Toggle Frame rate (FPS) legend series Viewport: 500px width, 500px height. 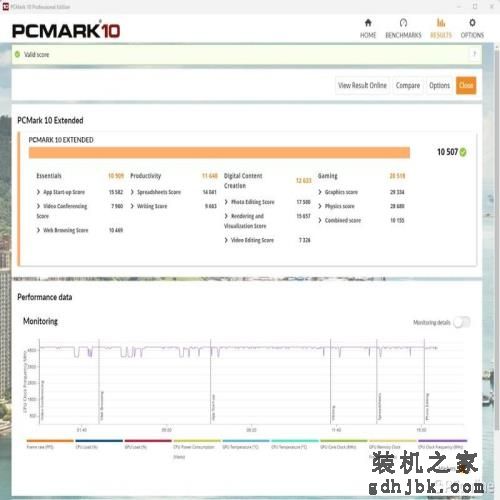(x=49, y=445)
